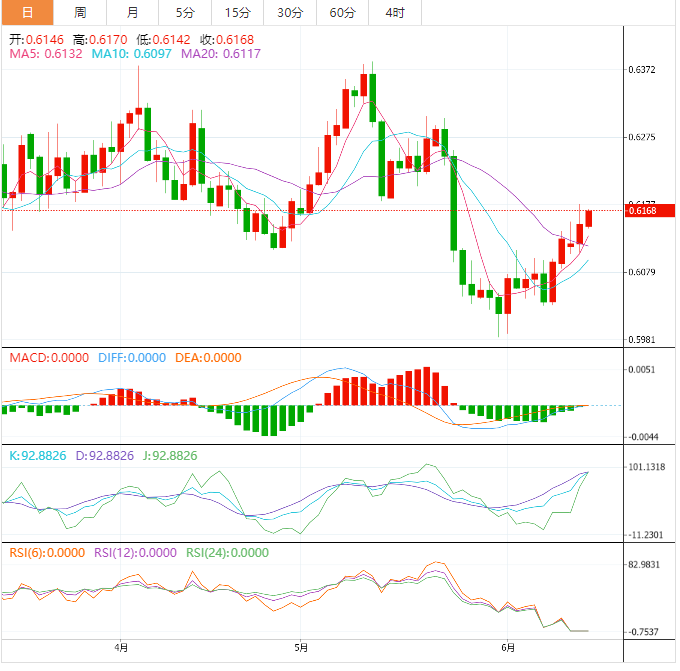Show the 4时 timeframe chart
Viewport: 680px width, 671px height.
(x=394, y=12)
